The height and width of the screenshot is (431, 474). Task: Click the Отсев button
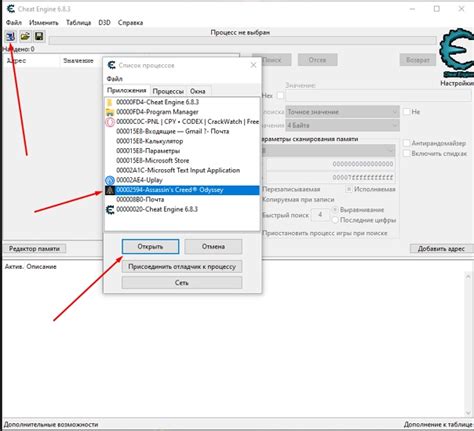coord(317,60)
